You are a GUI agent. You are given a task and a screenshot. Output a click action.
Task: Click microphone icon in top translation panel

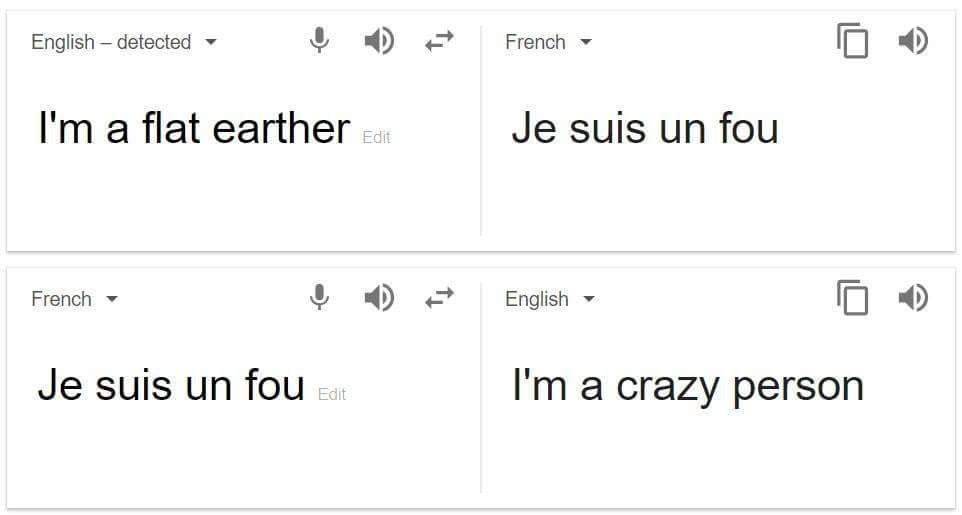(x=319, y=41)
